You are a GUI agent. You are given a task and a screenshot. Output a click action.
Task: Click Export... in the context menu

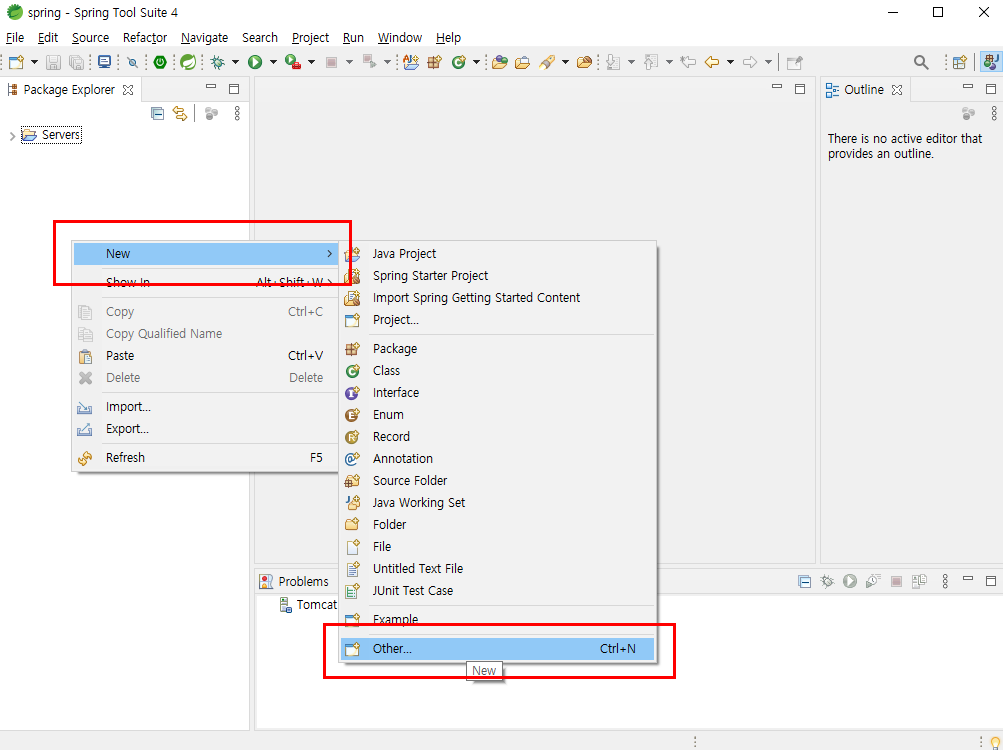205,429
